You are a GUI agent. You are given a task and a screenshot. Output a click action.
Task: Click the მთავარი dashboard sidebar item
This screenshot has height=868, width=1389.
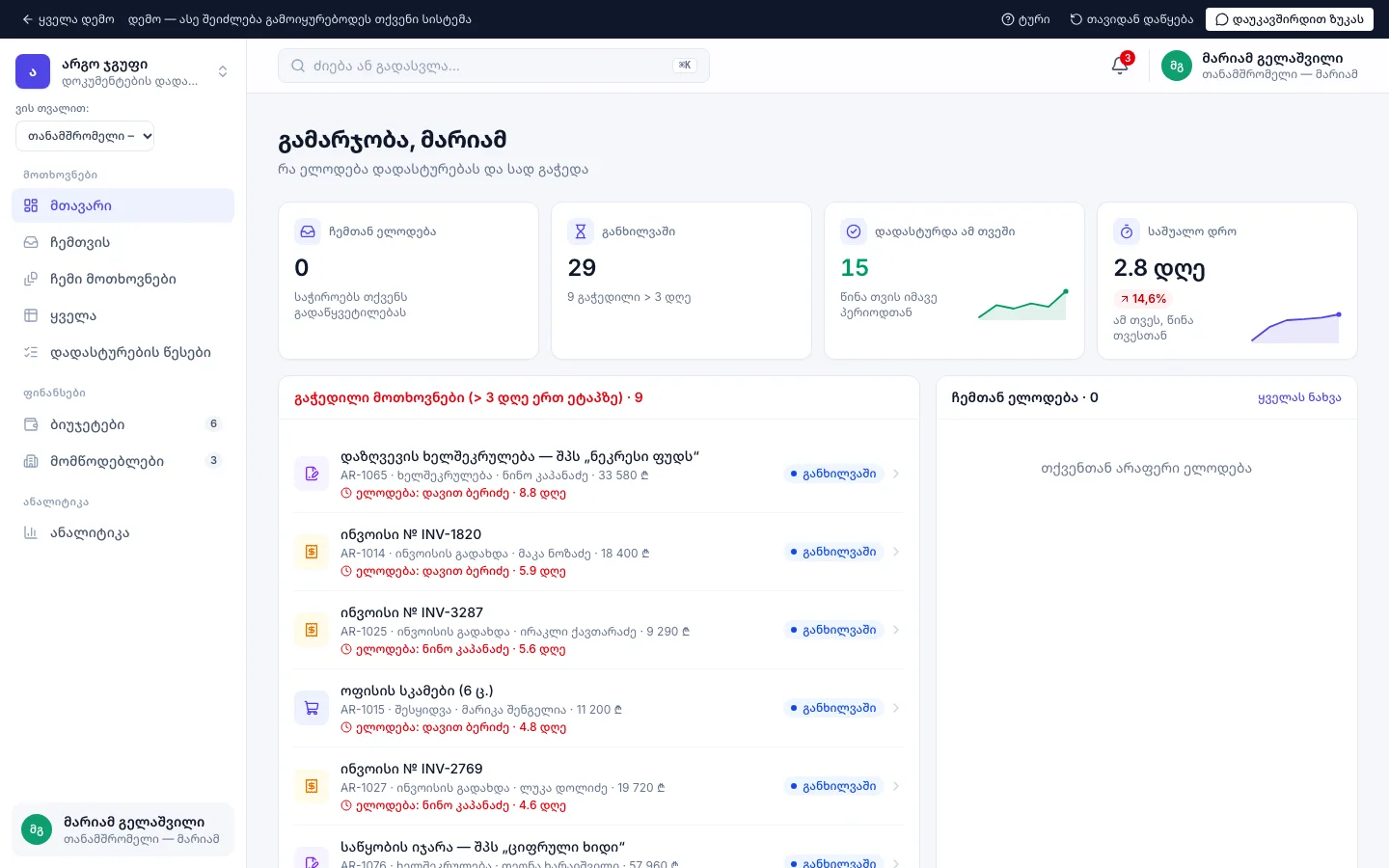pos(123,205)
